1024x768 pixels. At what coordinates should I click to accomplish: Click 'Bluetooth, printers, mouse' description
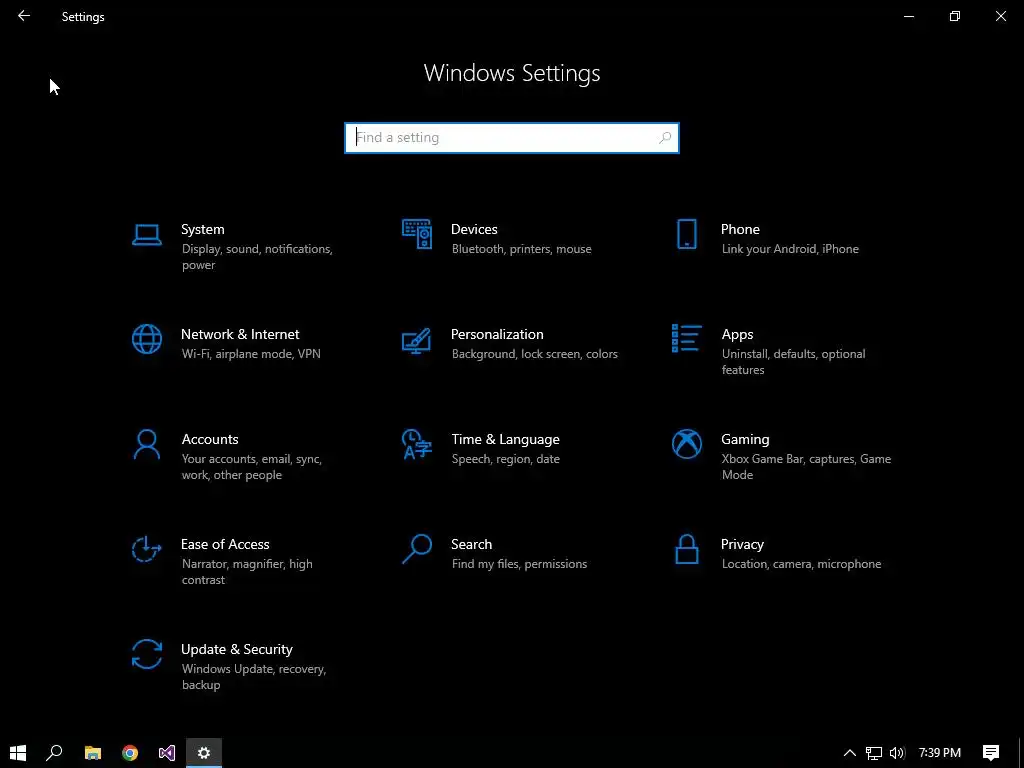coord(521,249)
